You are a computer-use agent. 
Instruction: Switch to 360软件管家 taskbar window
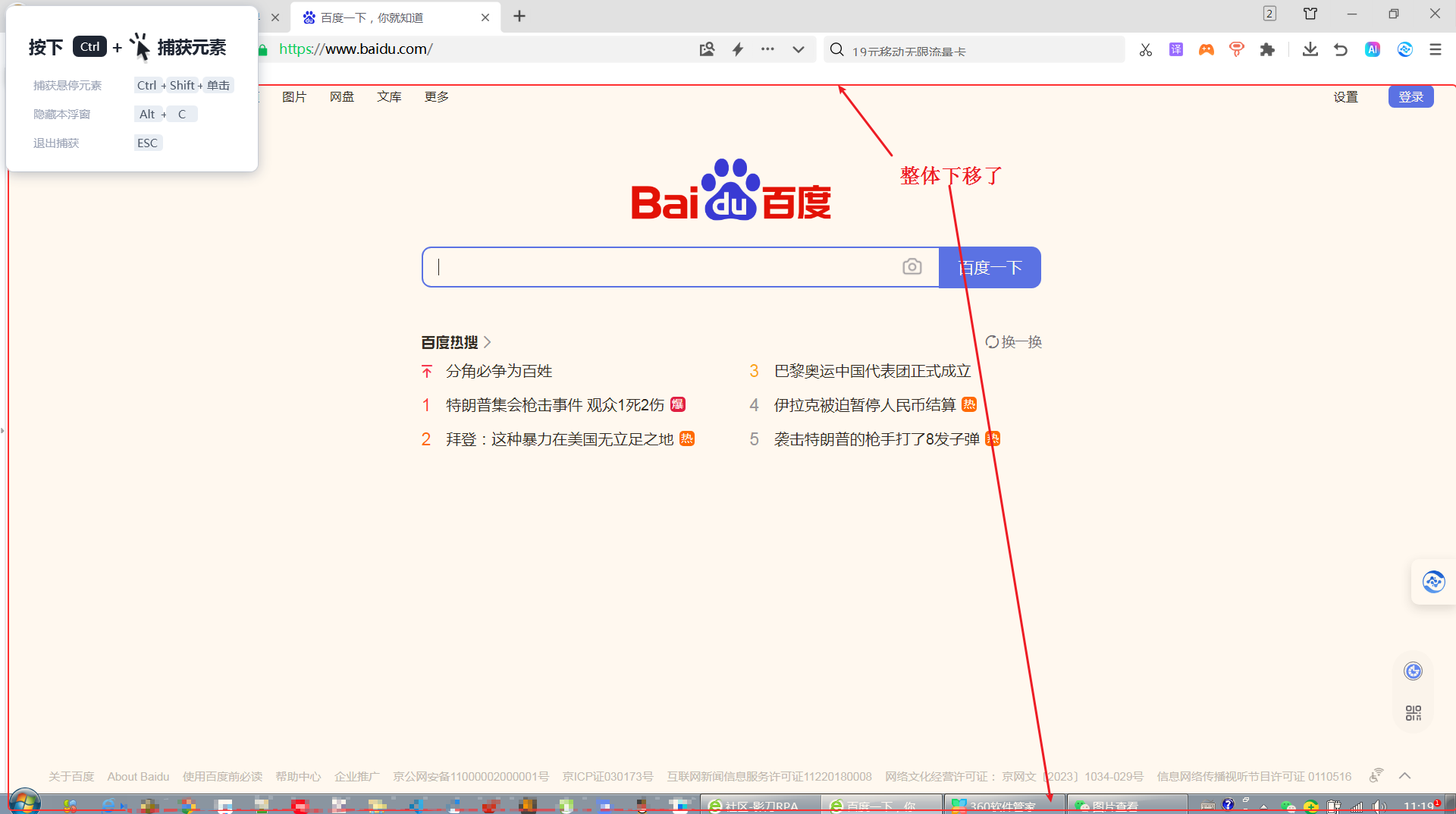click(1005, 805)
